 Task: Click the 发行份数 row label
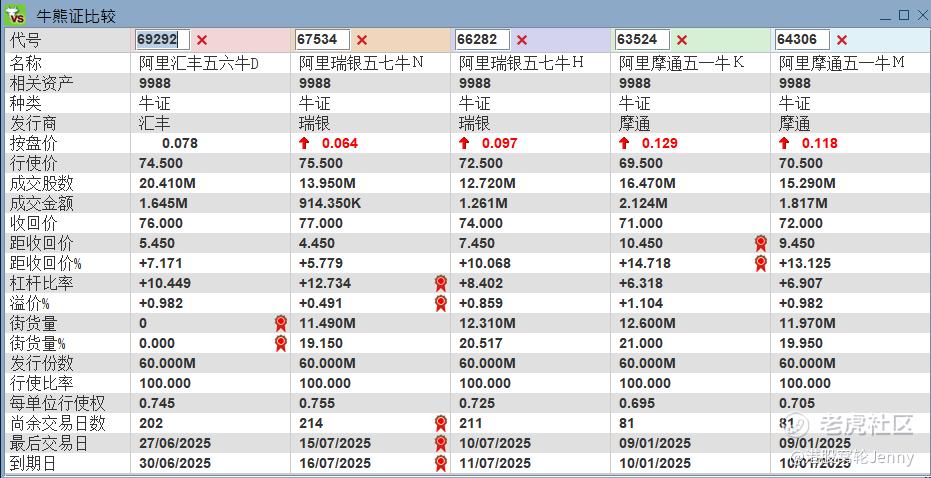[42, 363]
